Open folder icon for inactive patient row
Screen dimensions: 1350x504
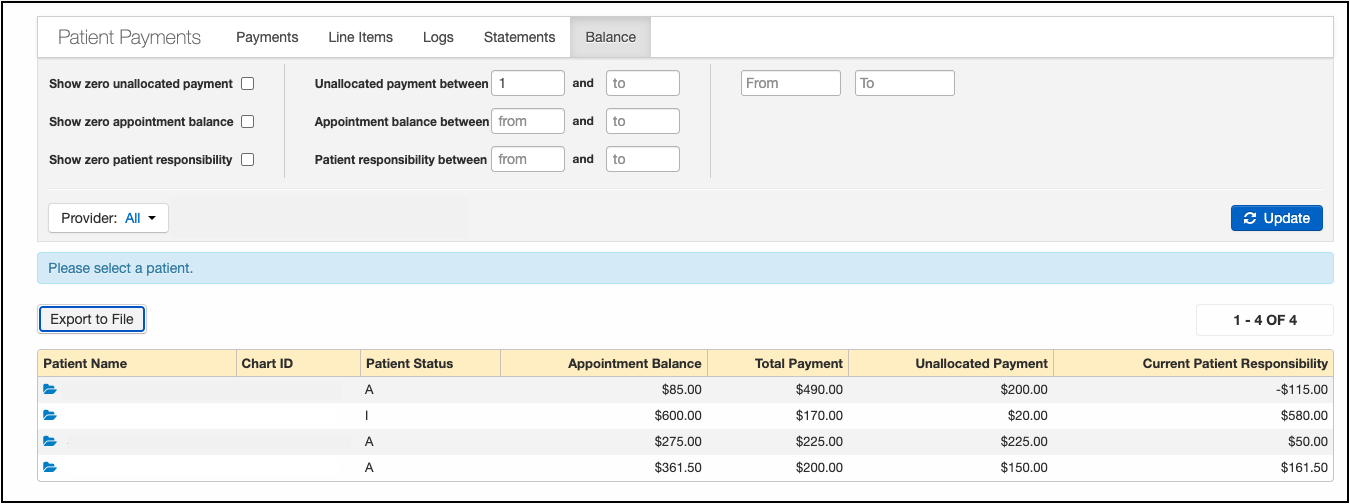click(x=50, y=416)
